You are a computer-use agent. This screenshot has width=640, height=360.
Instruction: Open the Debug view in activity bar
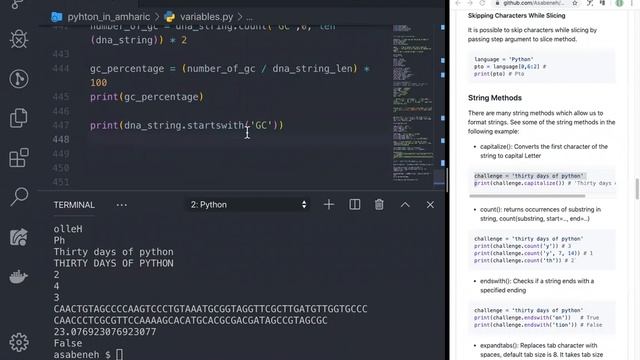(19, 40)
